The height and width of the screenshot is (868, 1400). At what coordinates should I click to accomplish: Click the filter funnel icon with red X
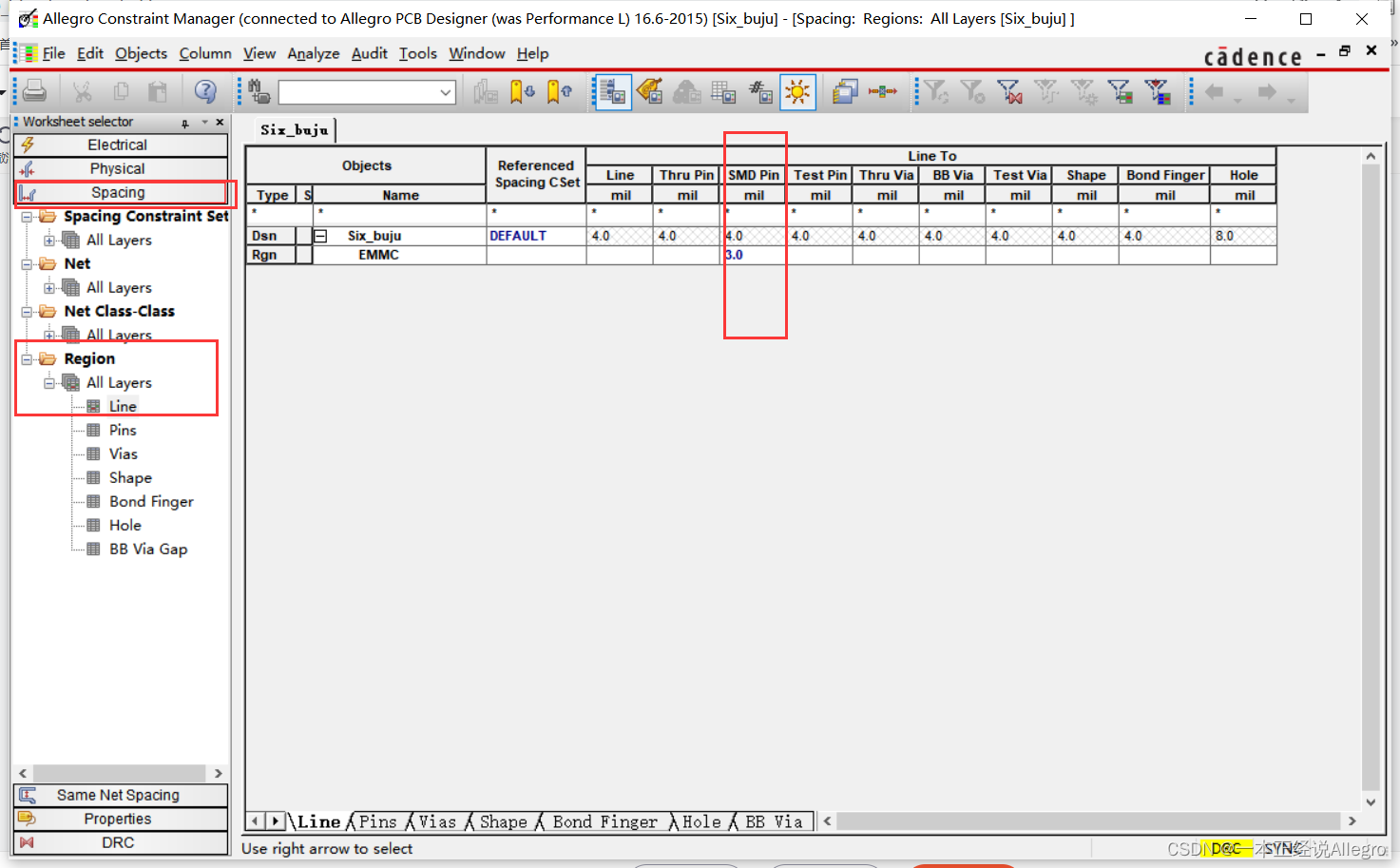click(x=1009, y=91)
